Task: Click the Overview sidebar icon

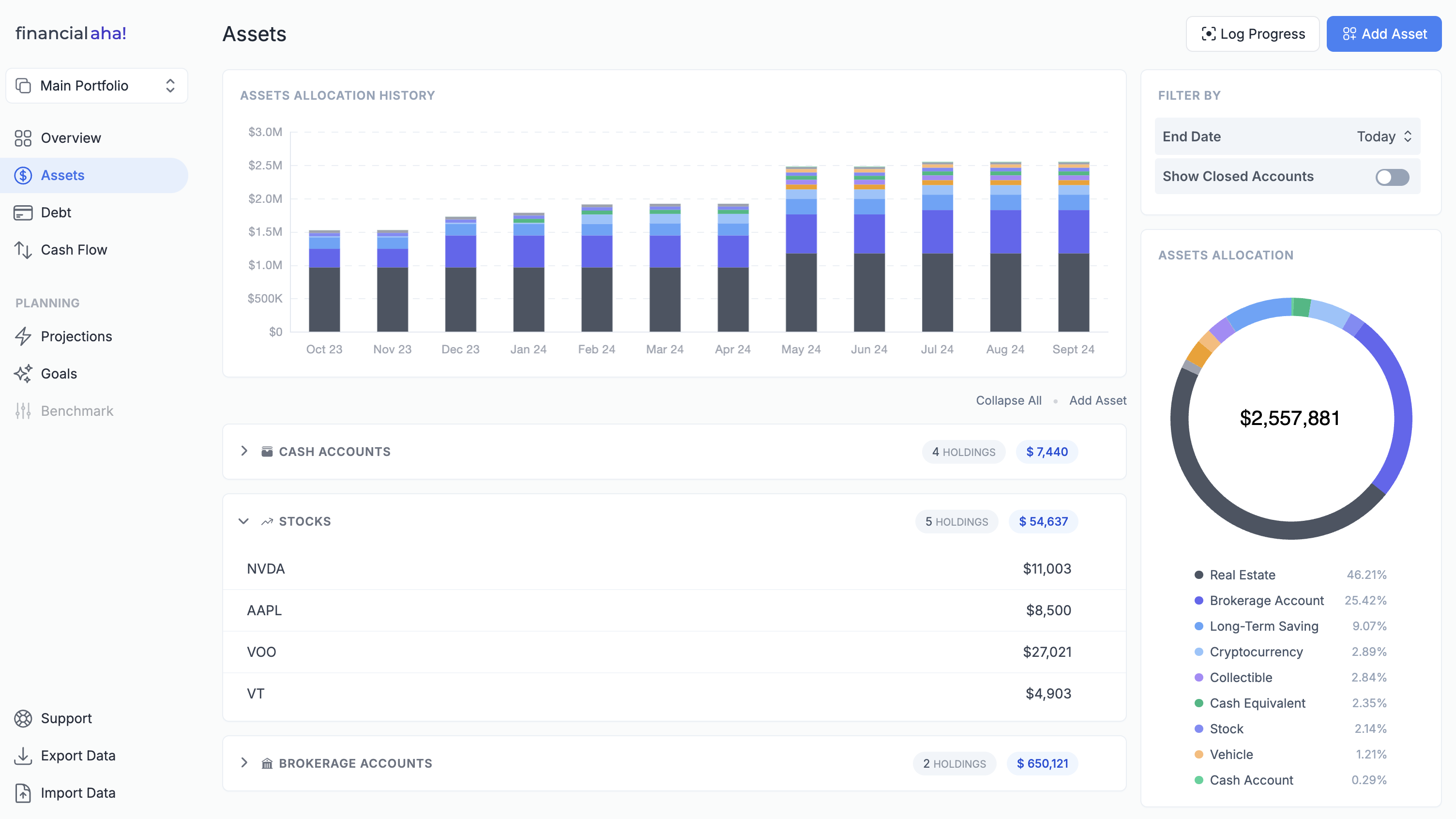Action: tap(23, 137)
